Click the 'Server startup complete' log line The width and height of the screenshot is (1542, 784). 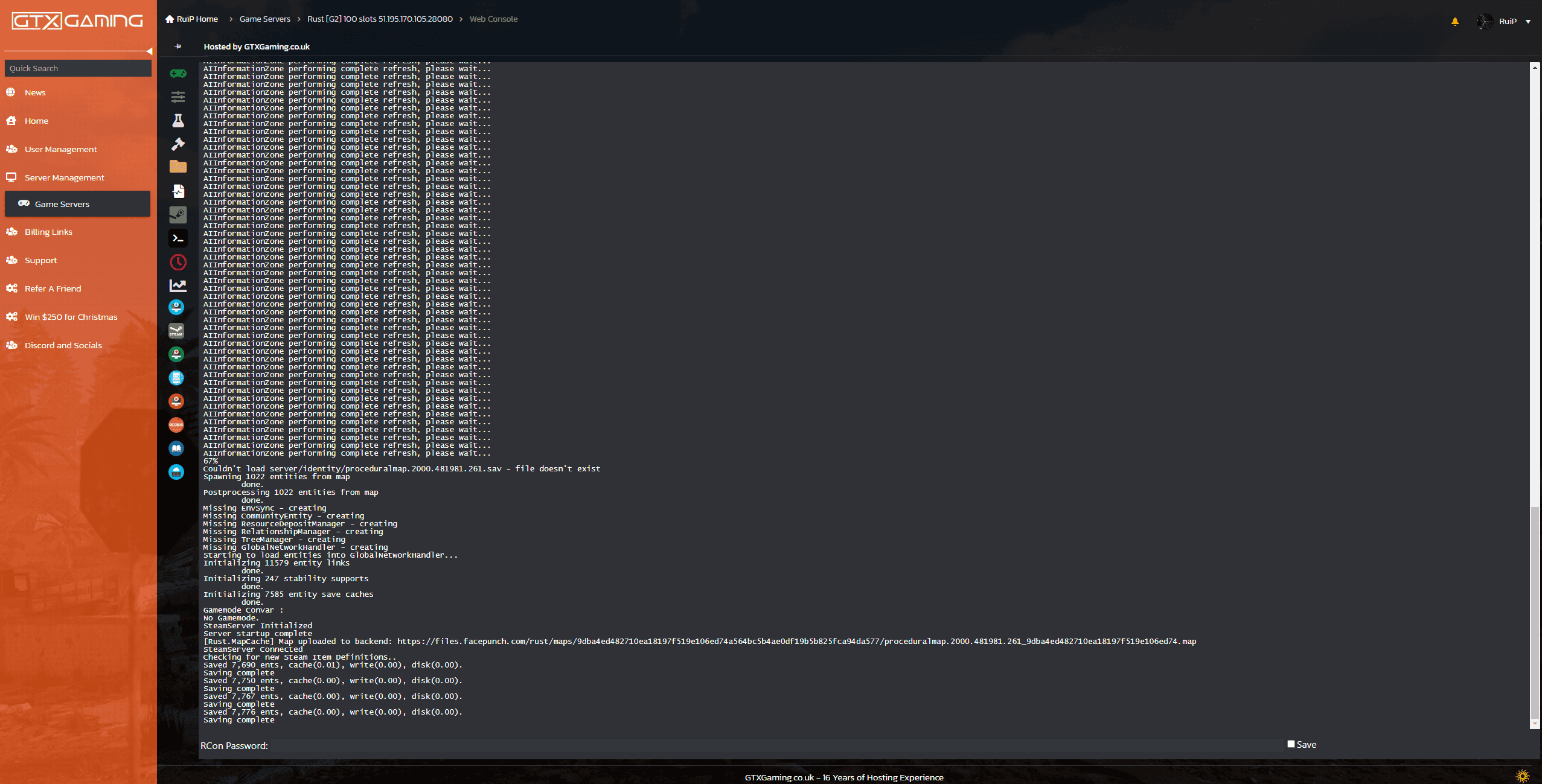pyautogui.click(x=258, y=634)
